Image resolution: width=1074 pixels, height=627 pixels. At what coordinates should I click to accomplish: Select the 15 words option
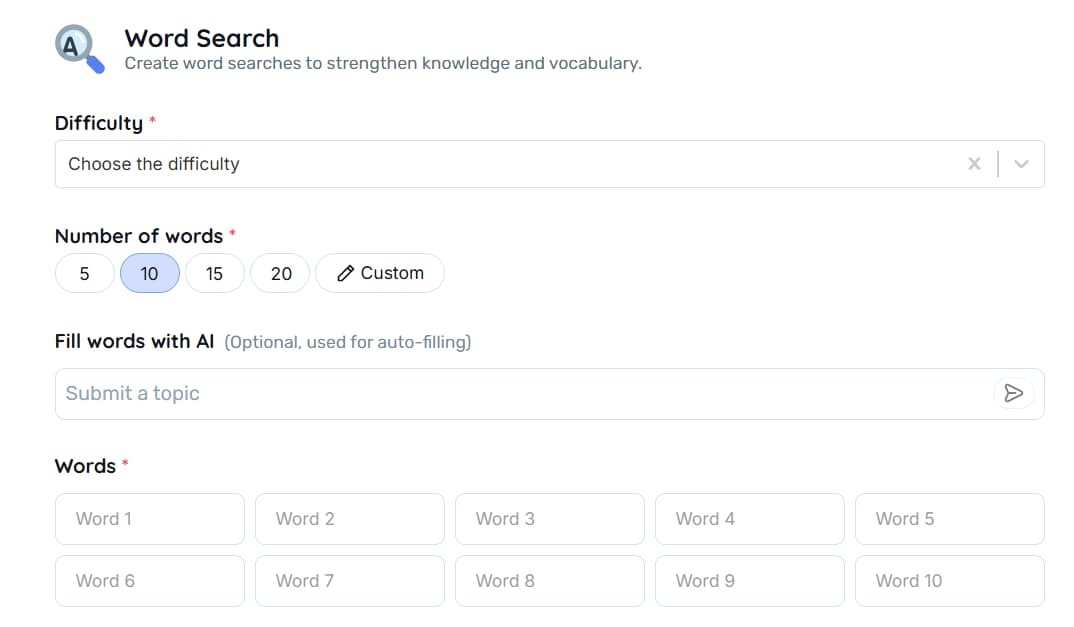point(214,272)
